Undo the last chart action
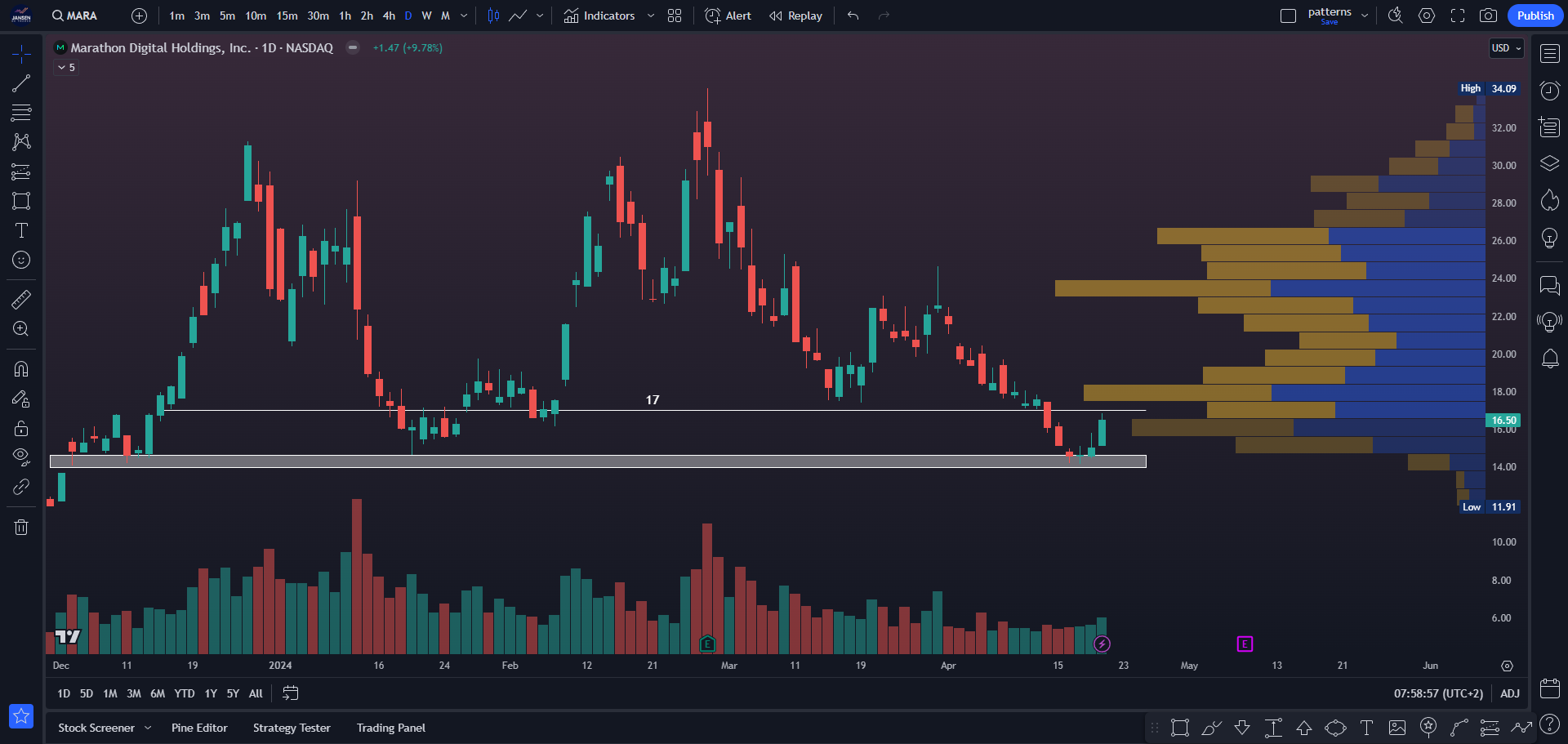This screenshot has width=1568, height=744. pyautogui.click(x=853, y=16)
